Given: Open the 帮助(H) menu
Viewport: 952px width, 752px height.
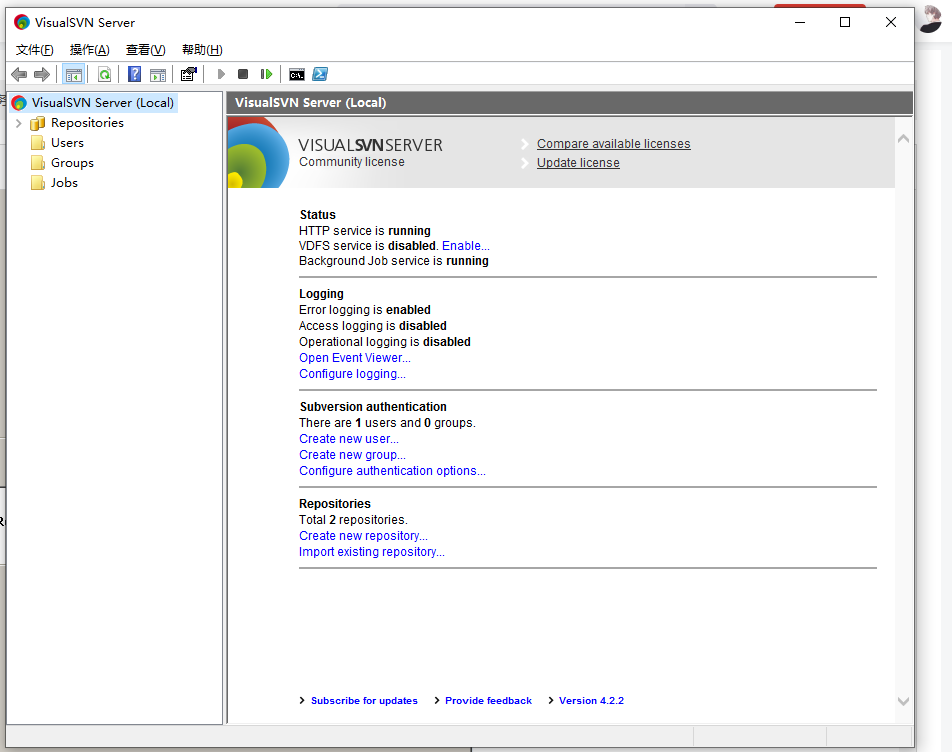Looking at the screenshot, I should click(x=202, y=50).
